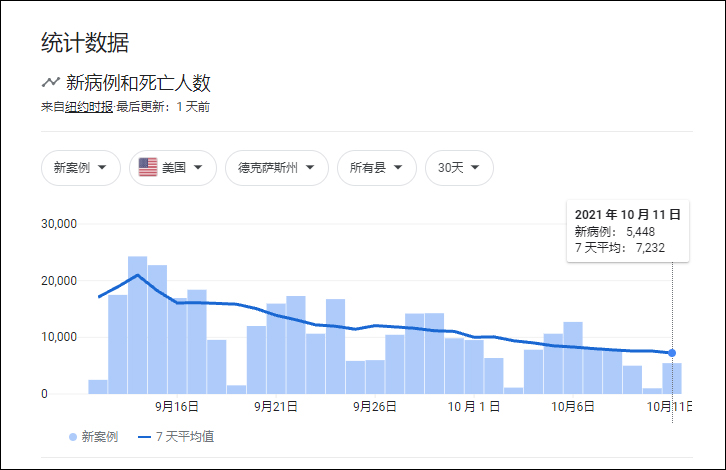Click the 10 月 1 日 date label
Viewport: 726px width, 470px height.
[474, 407]
